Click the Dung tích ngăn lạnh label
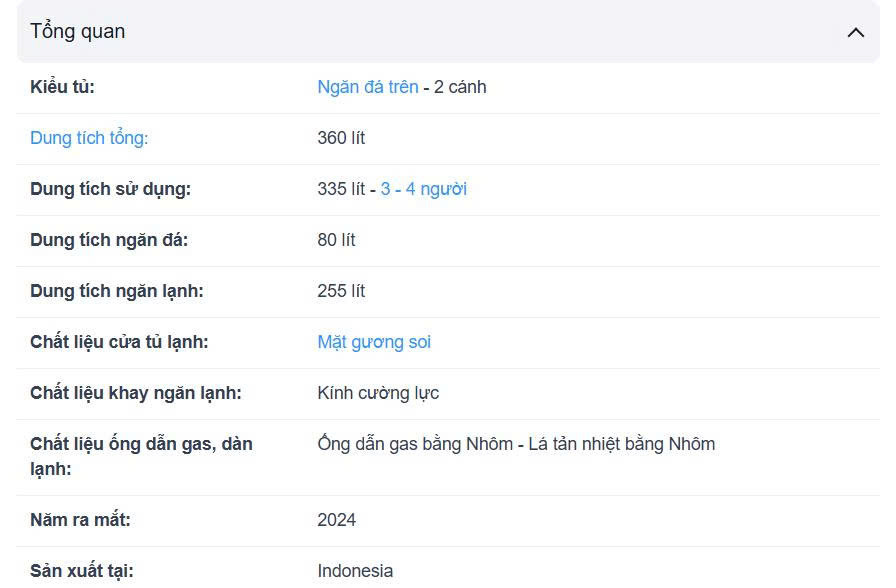Screen dimensions: 896x588 [x=116, y=291]
